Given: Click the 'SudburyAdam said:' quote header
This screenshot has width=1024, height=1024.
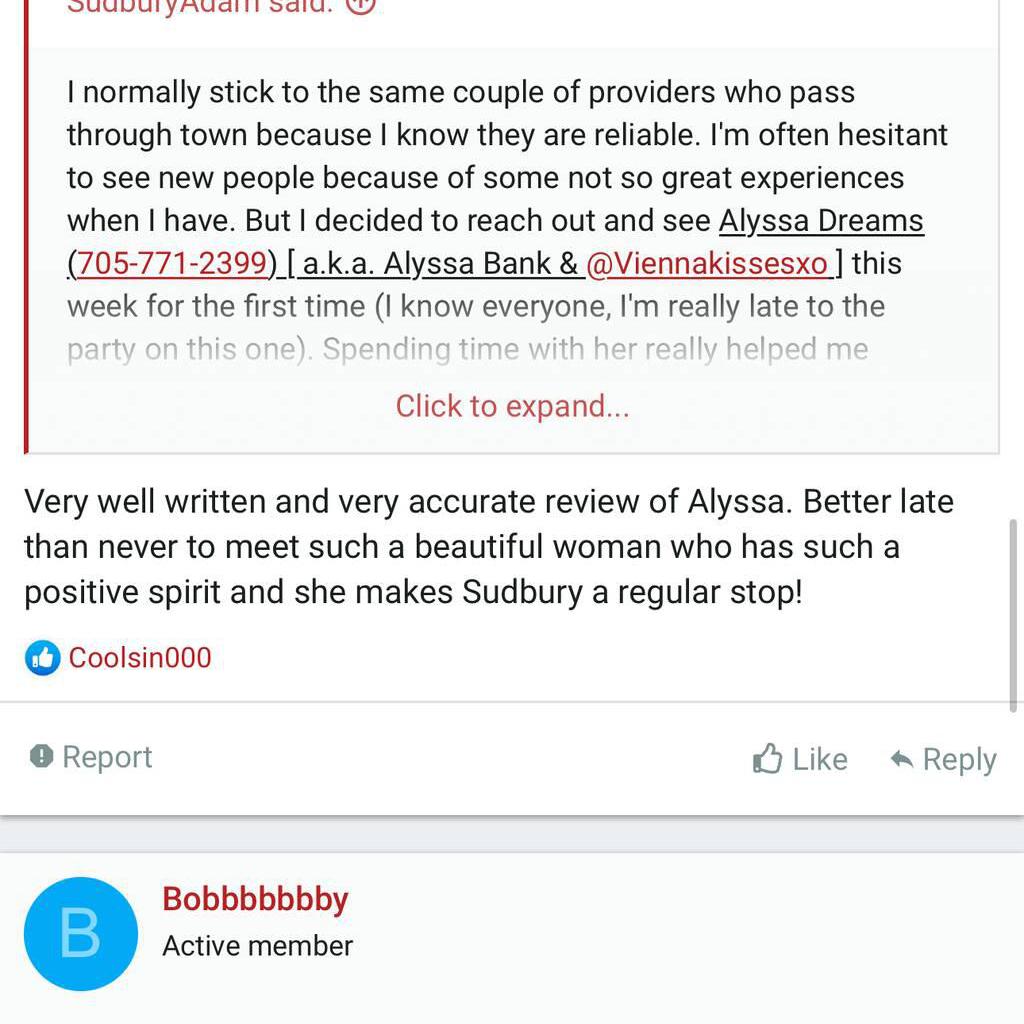Looking at the screenshot, I should (200, 6).
